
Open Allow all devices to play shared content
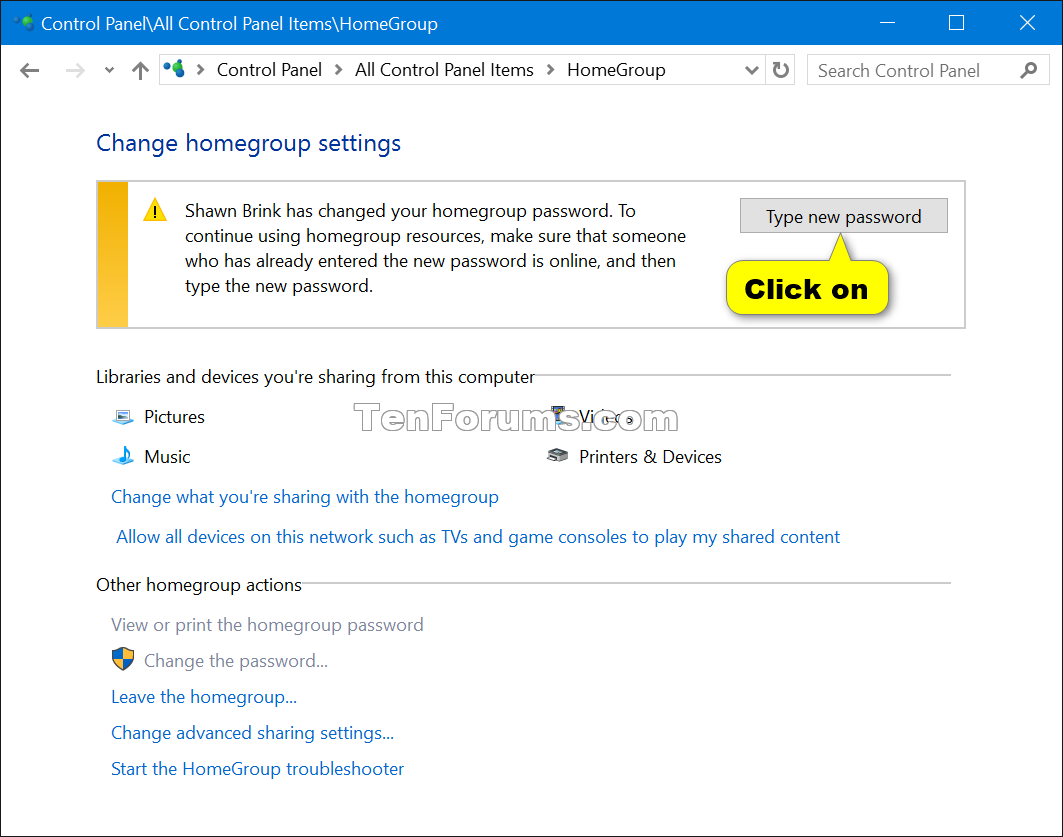tap(478, 537)
